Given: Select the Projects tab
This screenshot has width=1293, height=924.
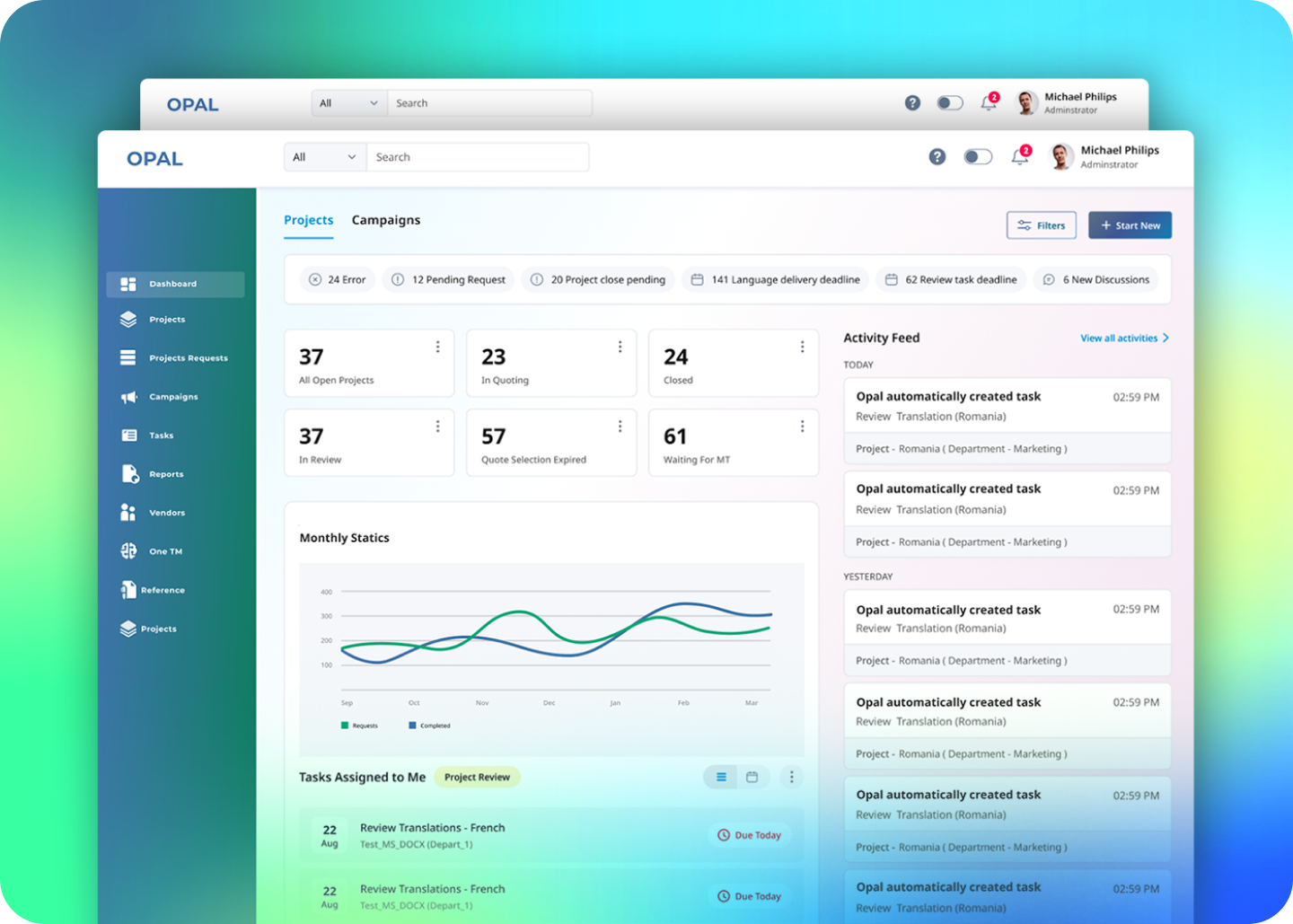Looking at the screenshot, I should click(308, 220).
